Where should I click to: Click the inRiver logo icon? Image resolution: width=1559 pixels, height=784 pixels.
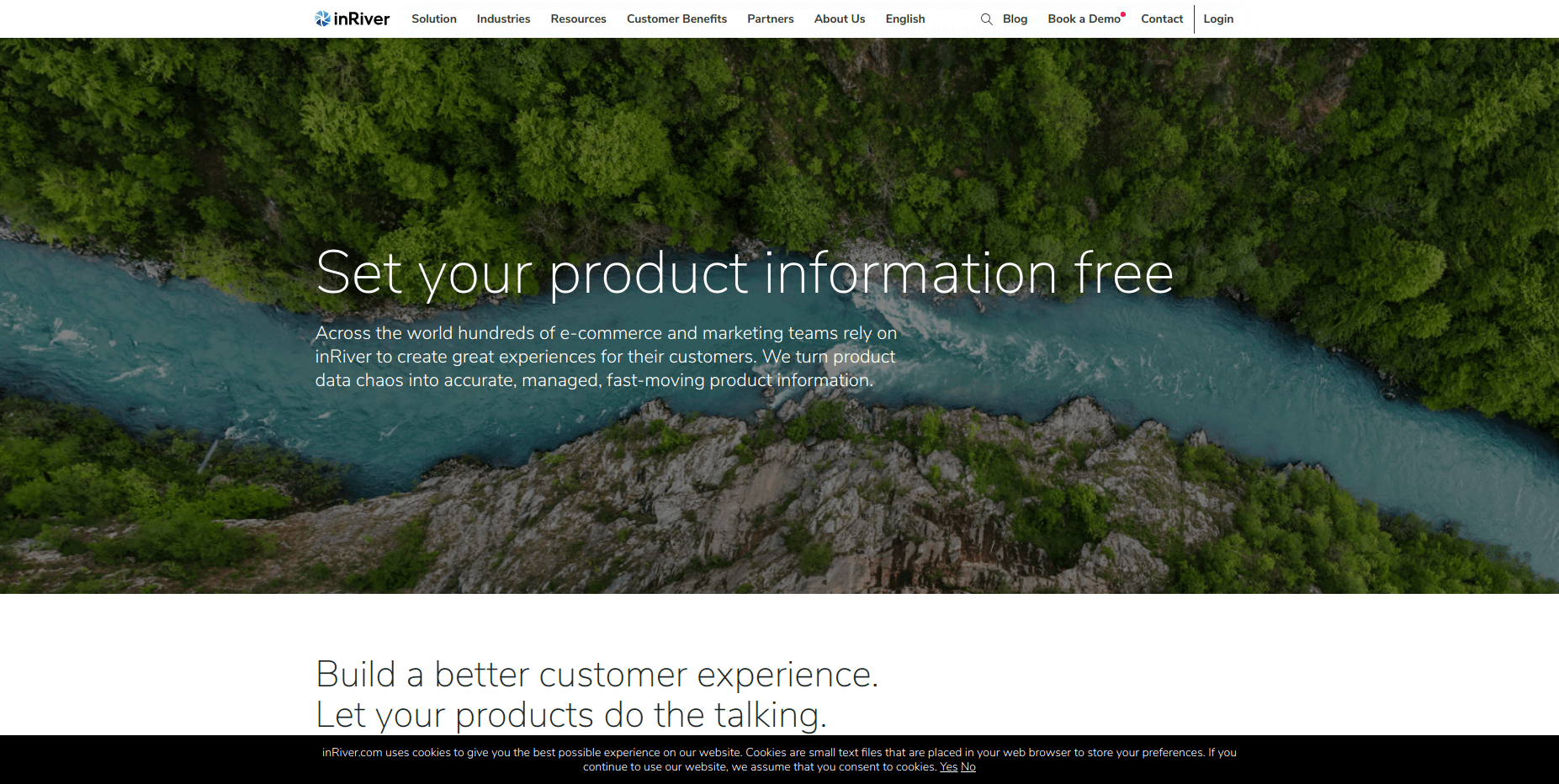(x=323, y=19)
